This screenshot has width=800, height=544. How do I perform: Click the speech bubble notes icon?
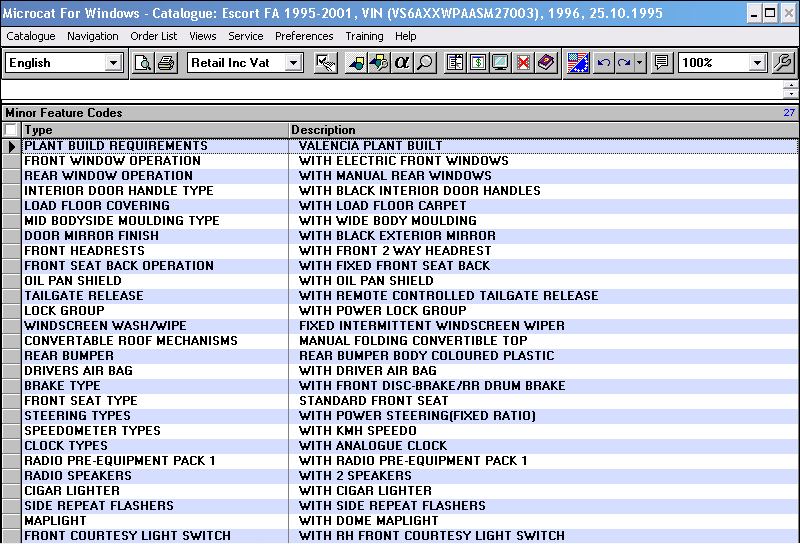pos(661,63)
